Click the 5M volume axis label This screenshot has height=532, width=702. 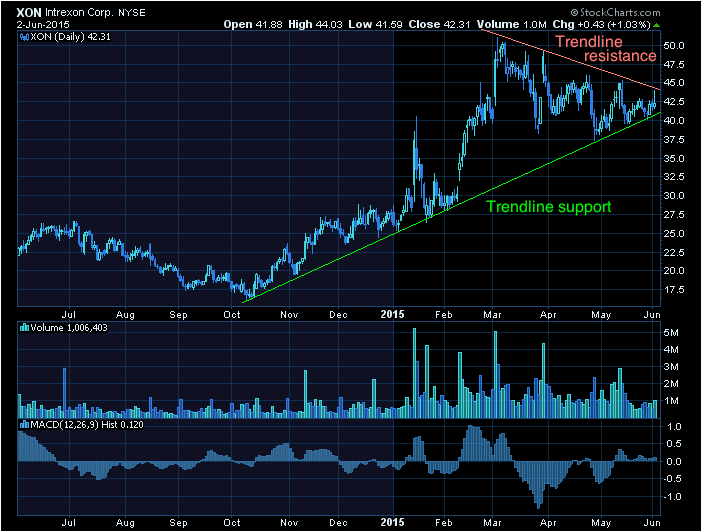(671, 333)
